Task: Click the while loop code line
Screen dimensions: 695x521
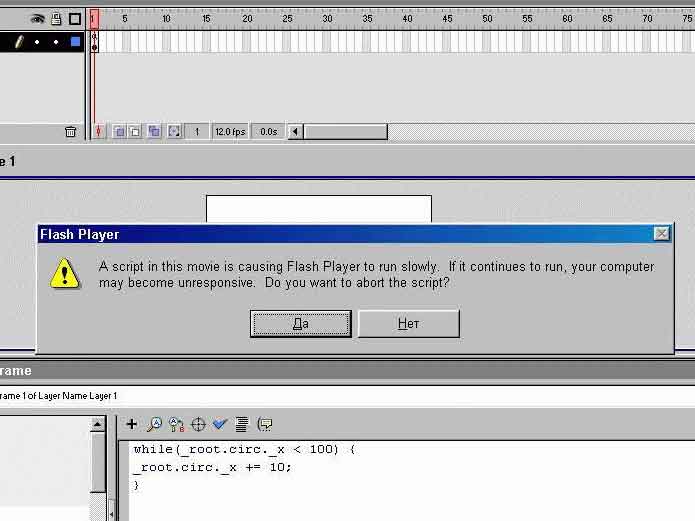Action: pos(244,450)
